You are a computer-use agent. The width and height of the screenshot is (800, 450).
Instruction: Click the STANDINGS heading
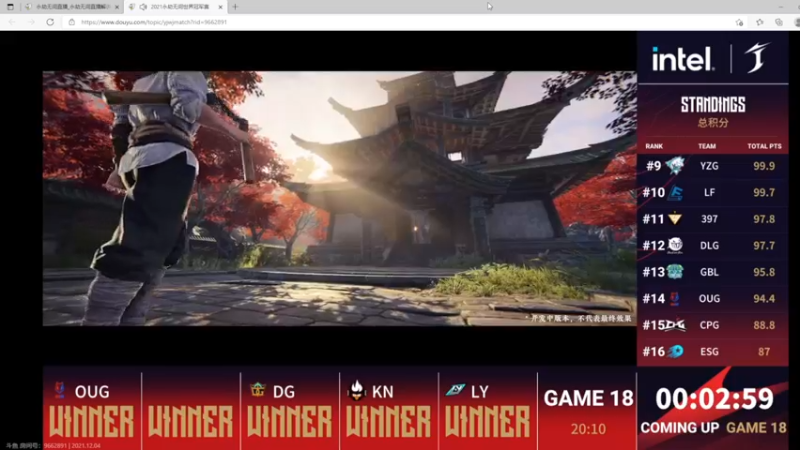(x=713, y=105)
